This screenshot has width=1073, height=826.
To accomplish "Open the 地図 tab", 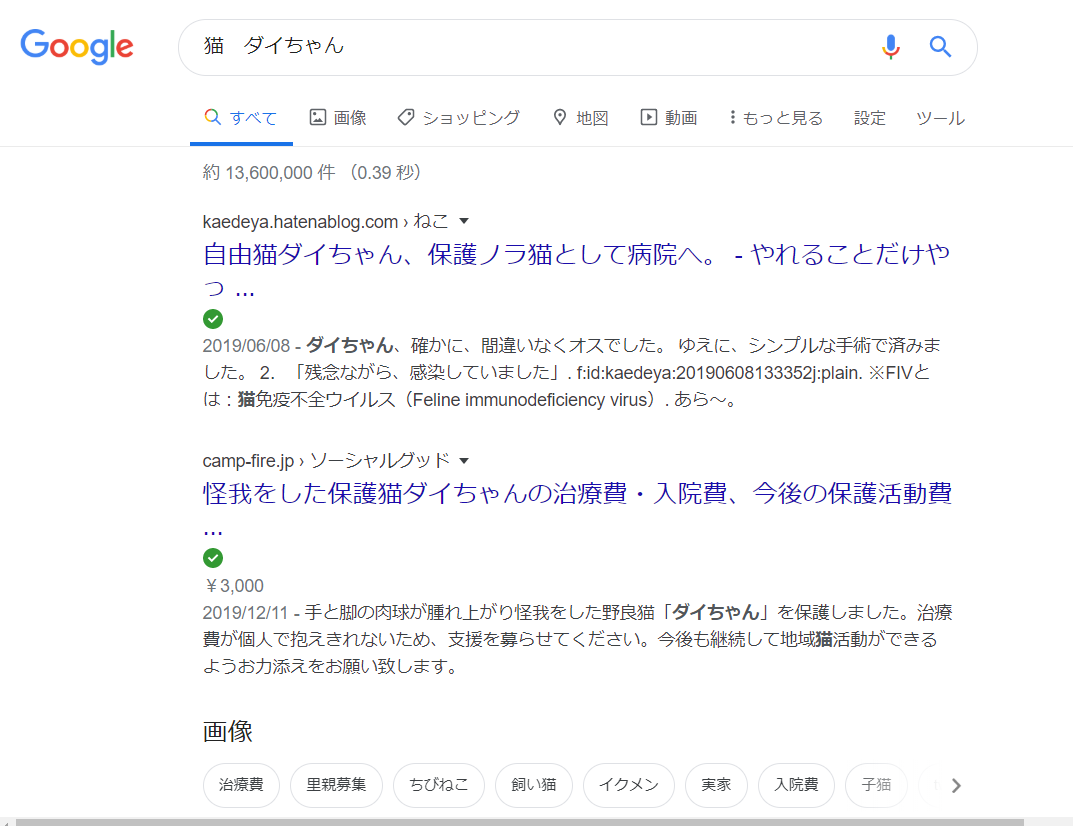I will (580, 118).
